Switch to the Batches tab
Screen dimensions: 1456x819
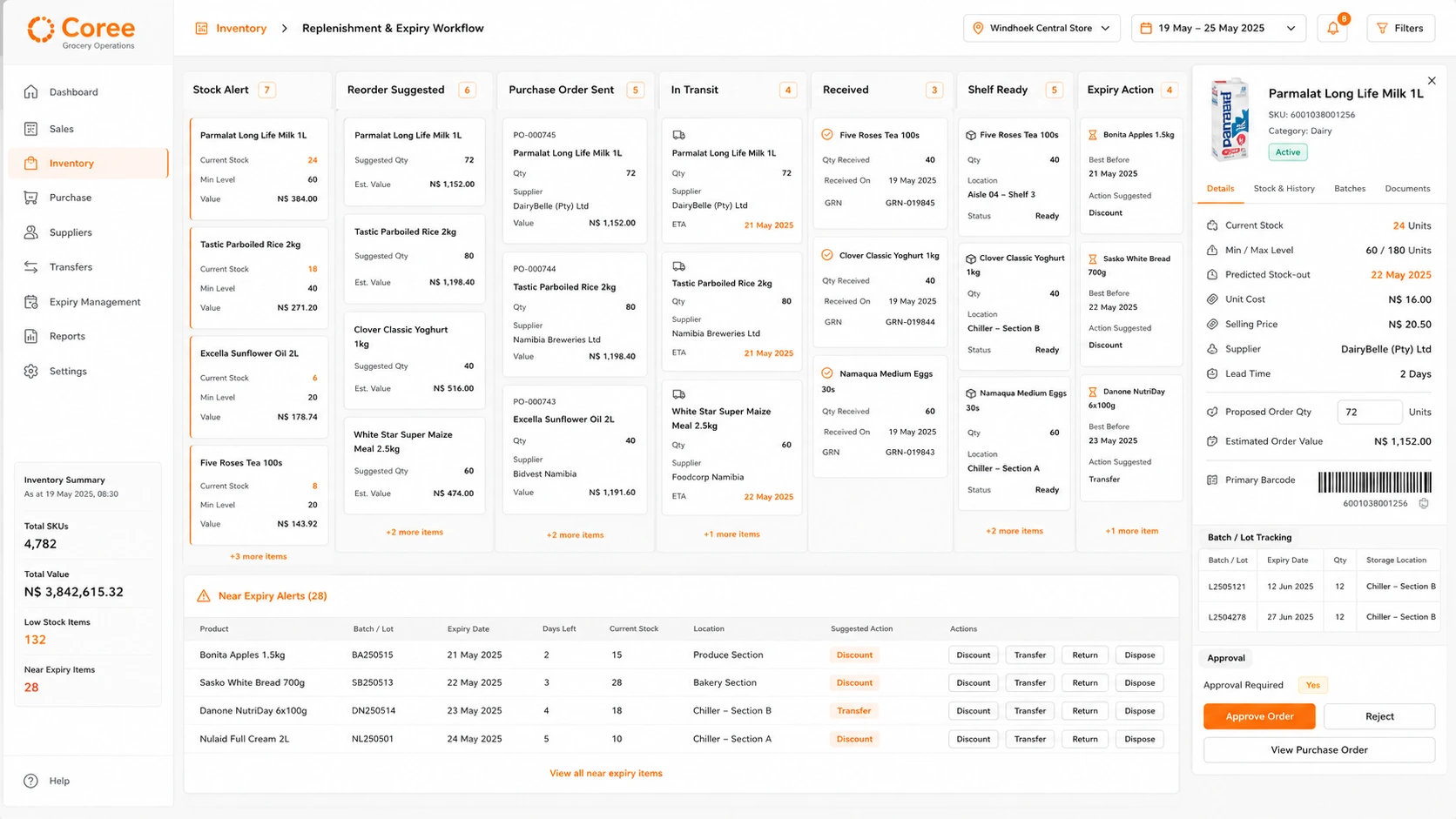coord(1350,189)
